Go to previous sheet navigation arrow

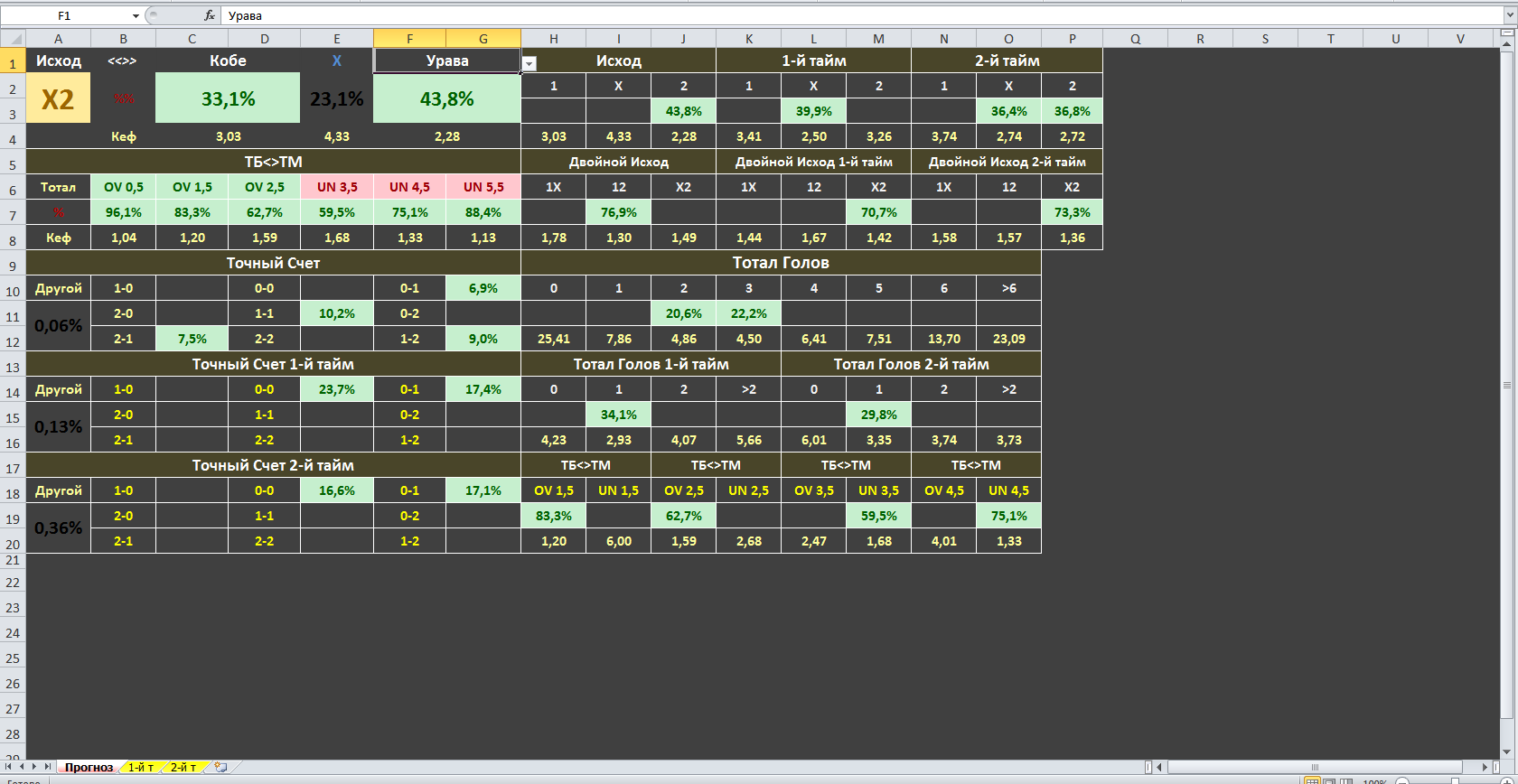tap(22, 767)
